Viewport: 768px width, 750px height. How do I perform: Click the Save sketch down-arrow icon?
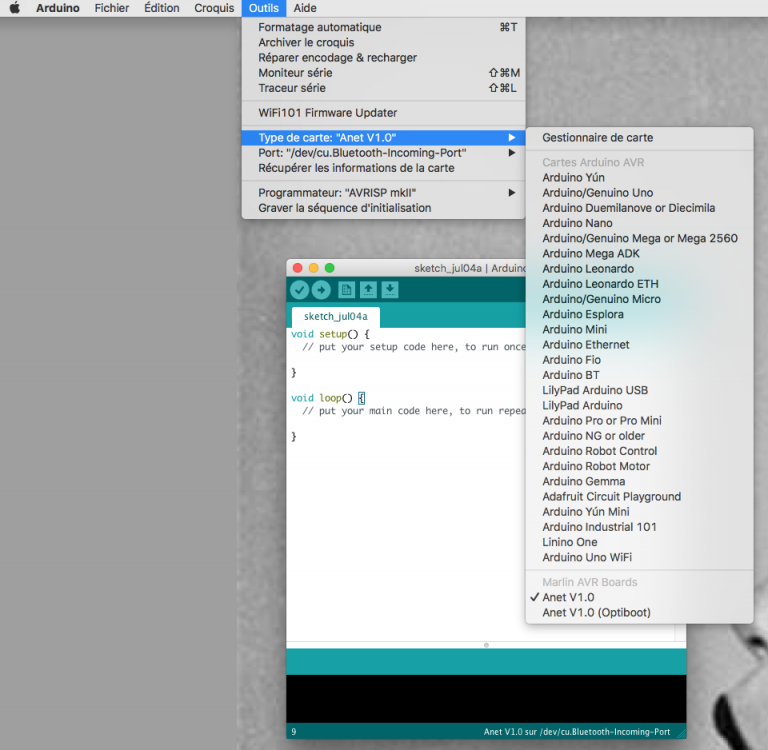(x=390, y=290)
